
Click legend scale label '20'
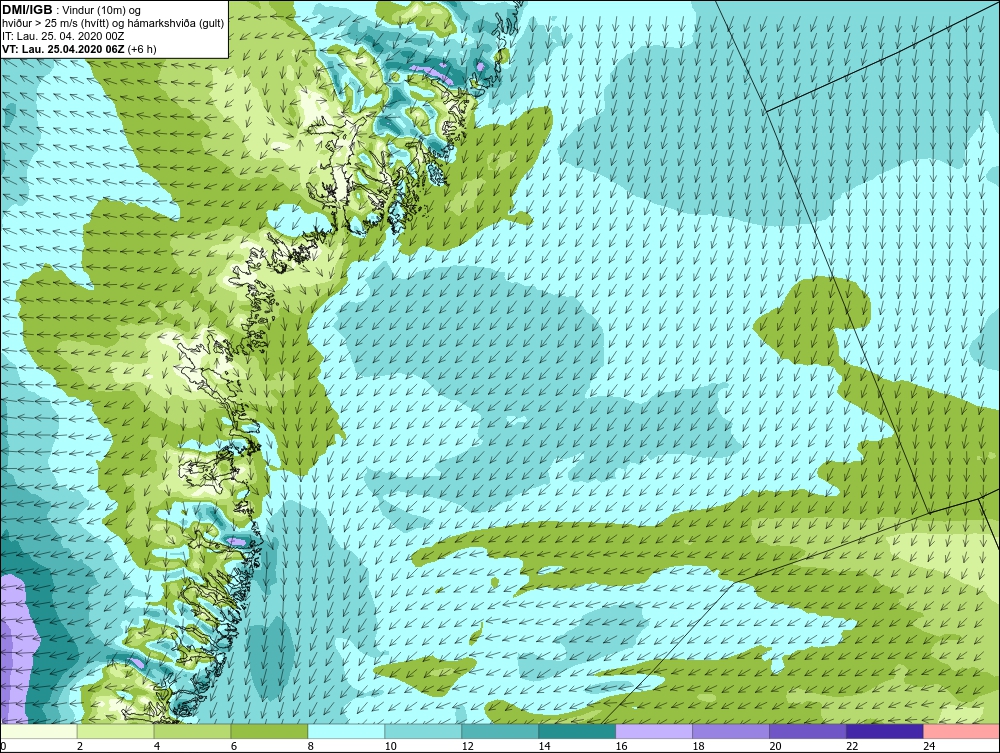tap(776, 746)
